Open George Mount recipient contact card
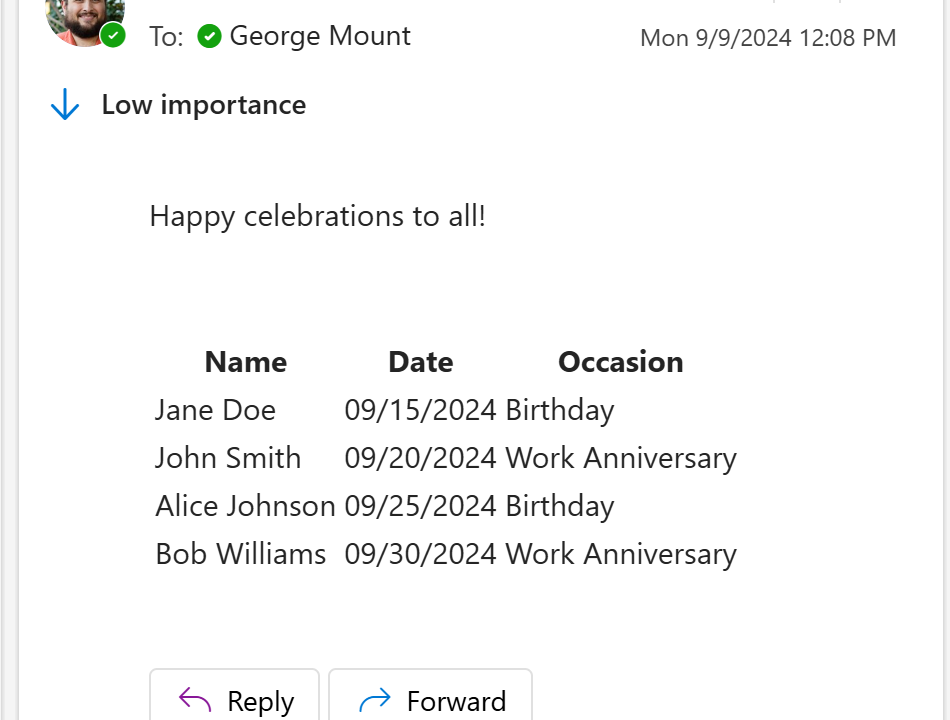 pyautogui.click(x=320, y=36)
